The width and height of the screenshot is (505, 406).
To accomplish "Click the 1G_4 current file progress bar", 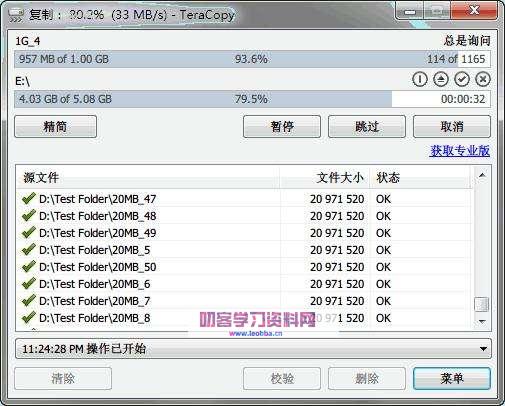I will 252,59.
